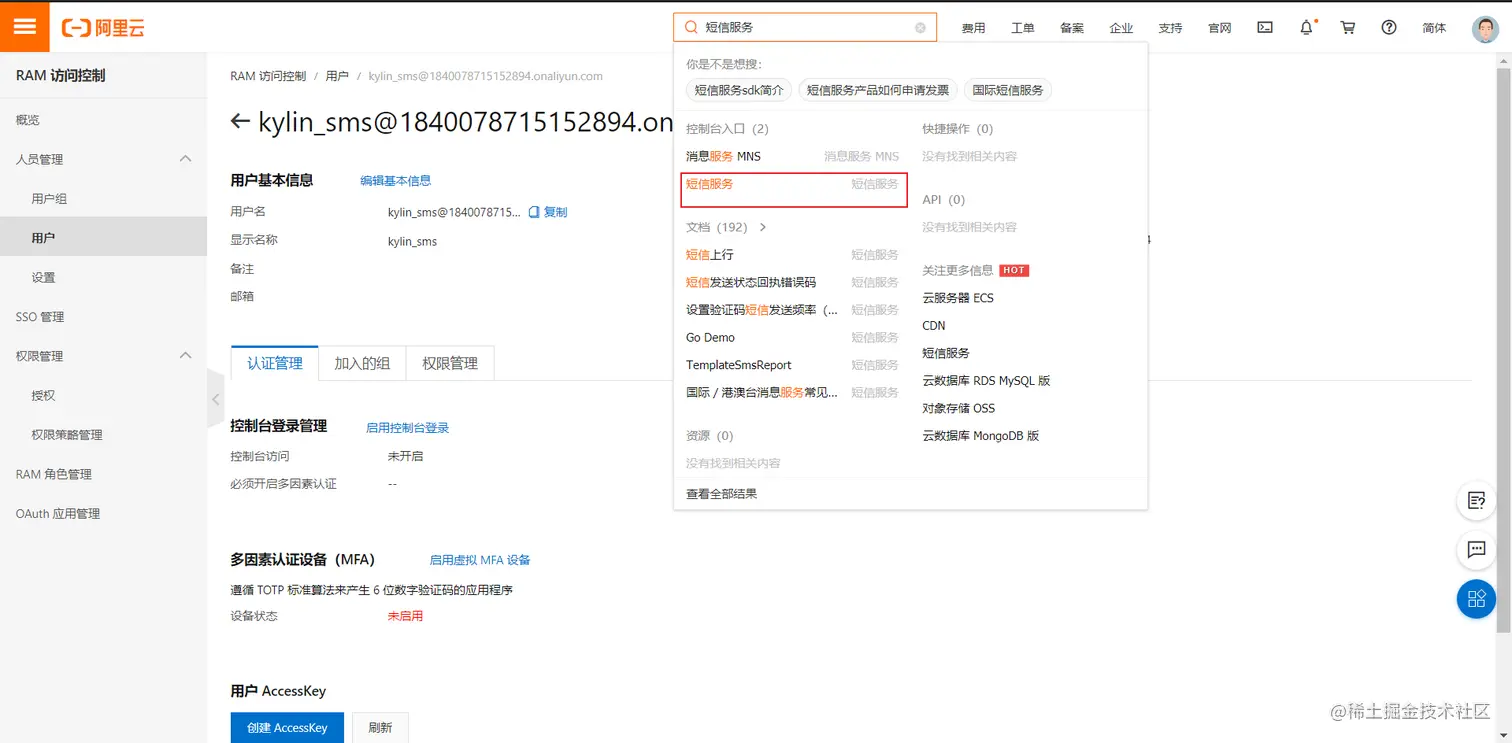Expand the 文档 (192) results
The width and height of the screenshot is (1512, 743).
click(763, 227)
